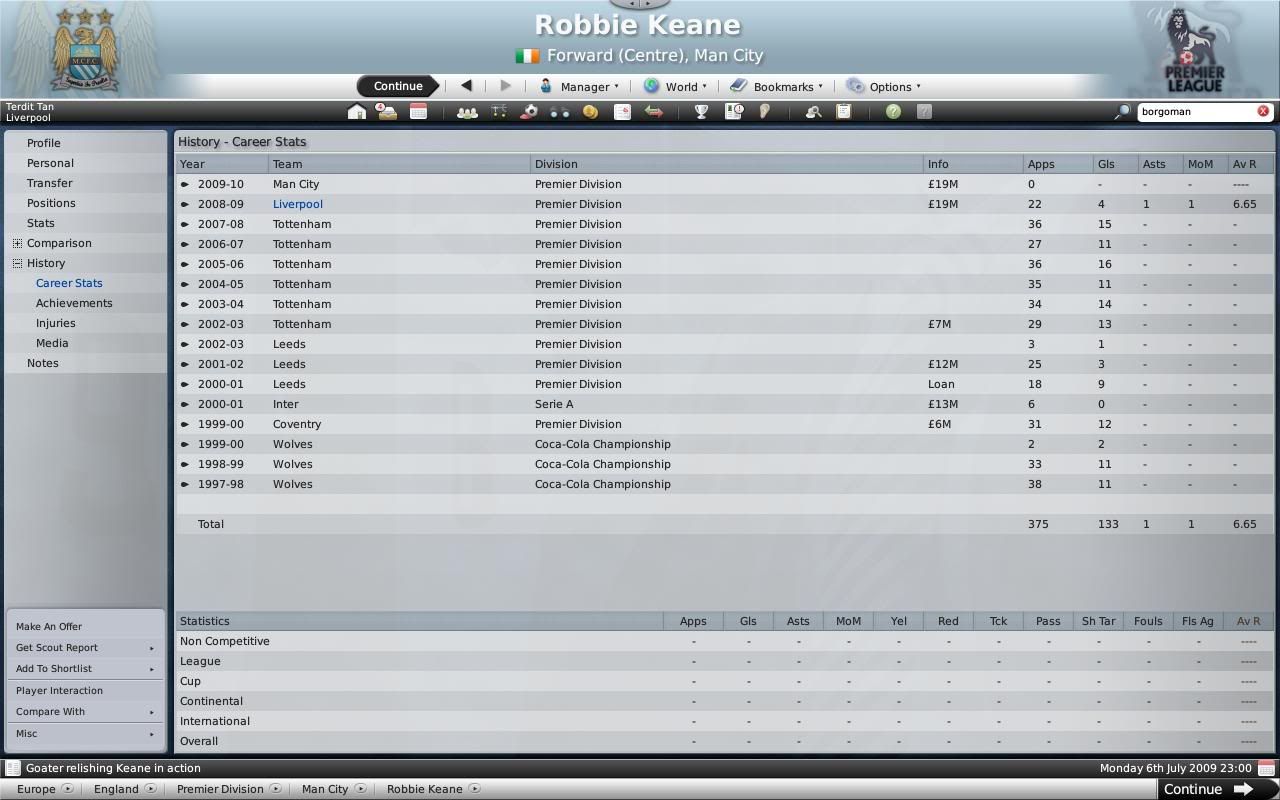This screenshot has width=1280, height=800.
Task: Expand the 2009-10 Man City season row arrow
Action: [x=185, y=184]
